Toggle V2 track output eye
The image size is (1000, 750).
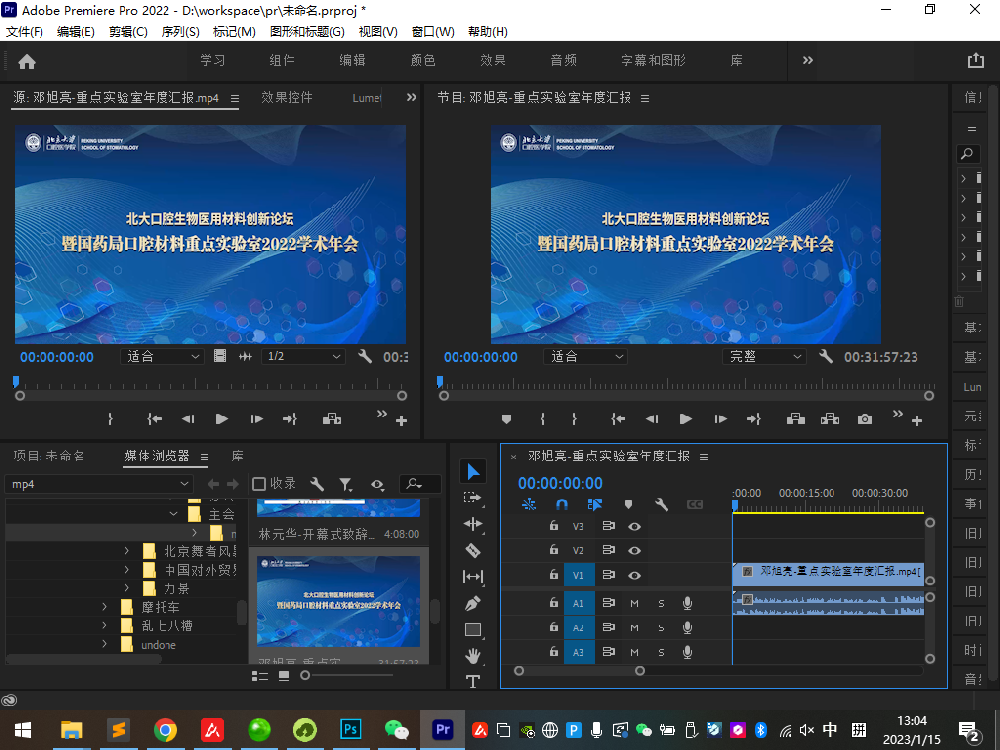(634, 550)
